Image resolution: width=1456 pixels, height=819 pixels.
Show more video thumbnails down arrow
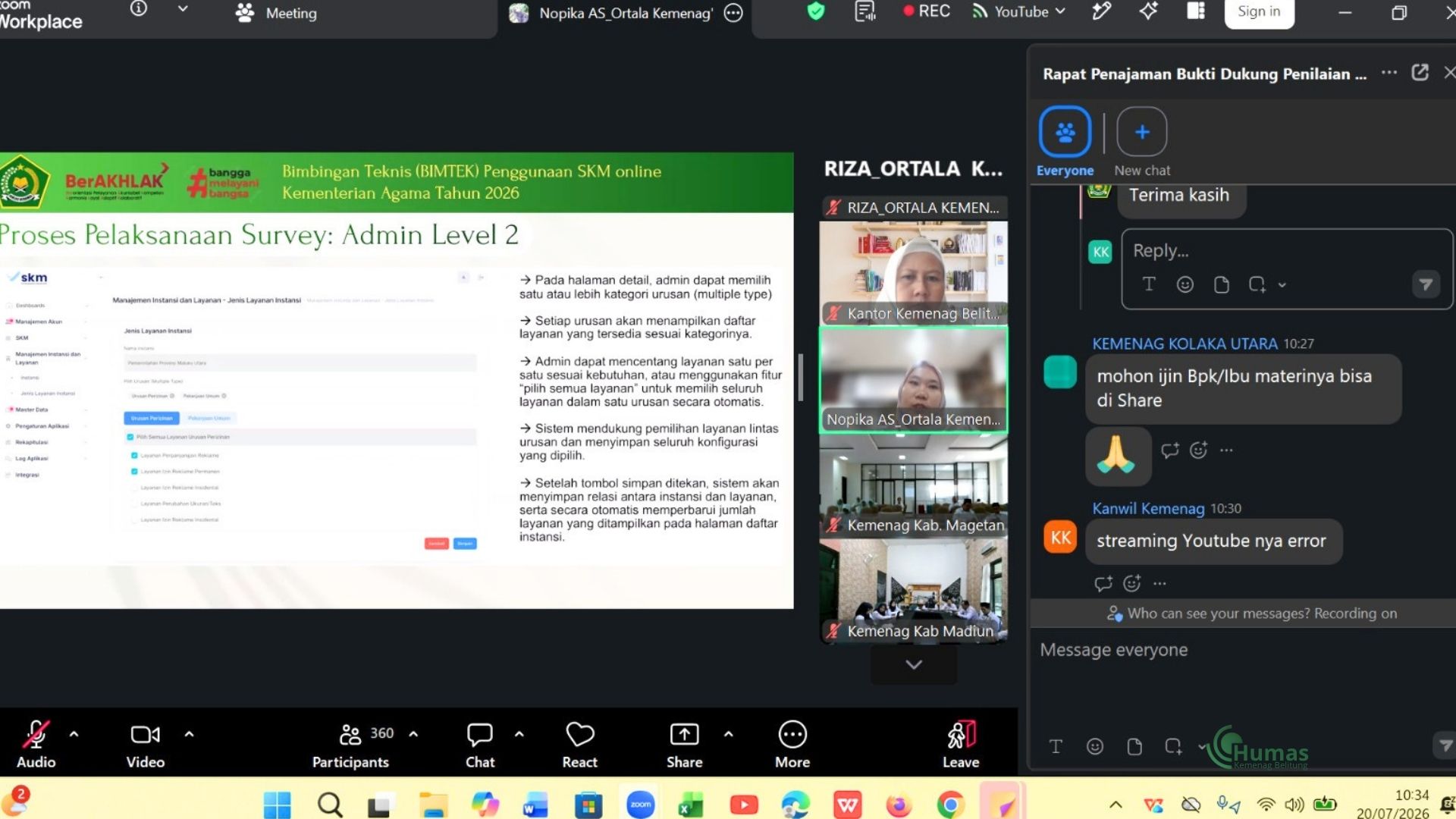point(914,664)
